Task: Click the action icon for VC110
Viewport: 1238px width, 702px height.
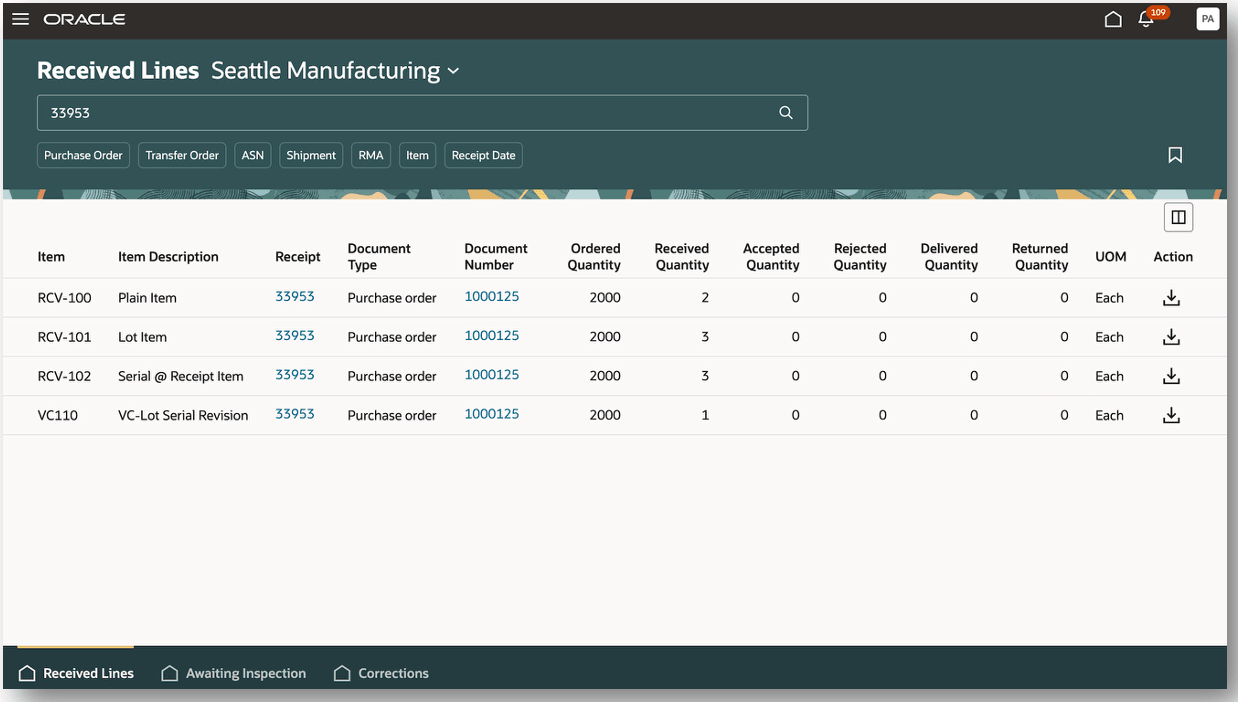Action: click(x=1172, y=415)
